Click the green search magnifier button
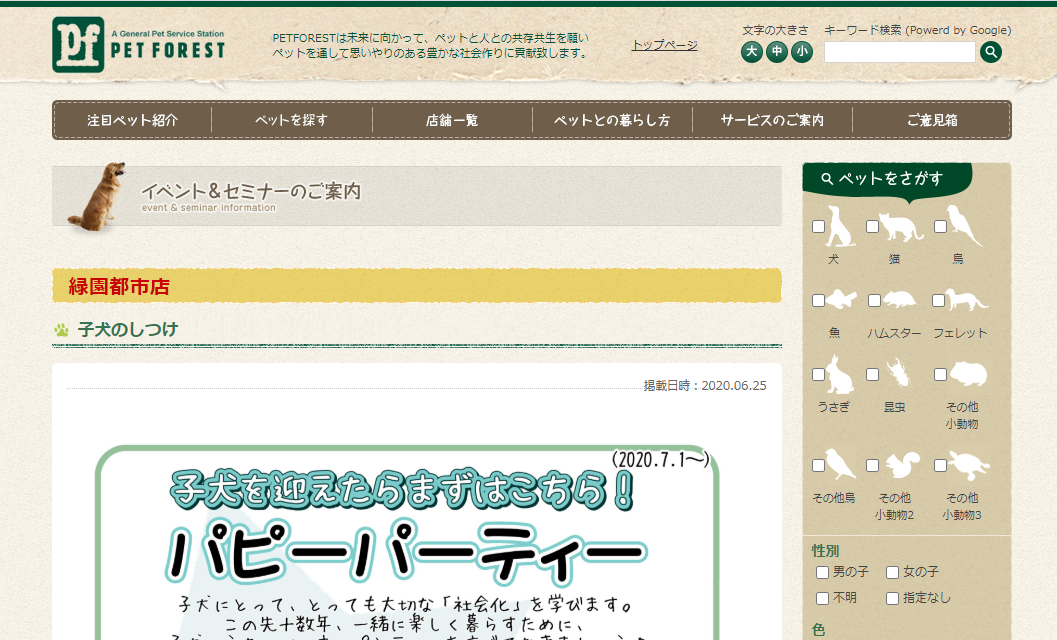 click(990, 52)
